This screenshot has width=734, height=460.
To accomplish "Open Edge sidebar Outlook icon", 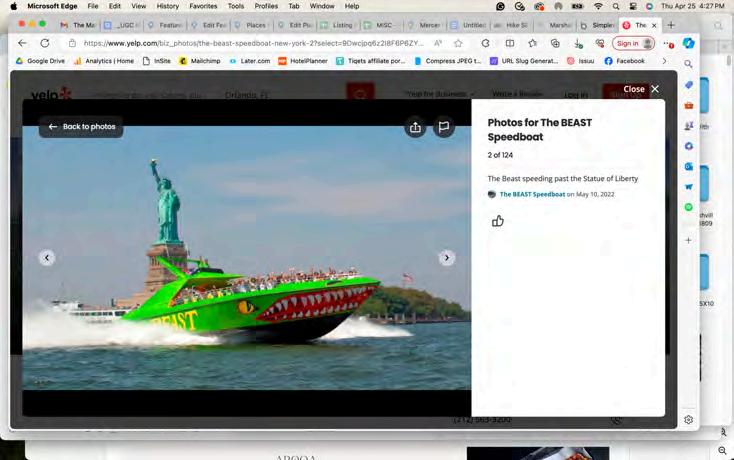I will point(689,166).
